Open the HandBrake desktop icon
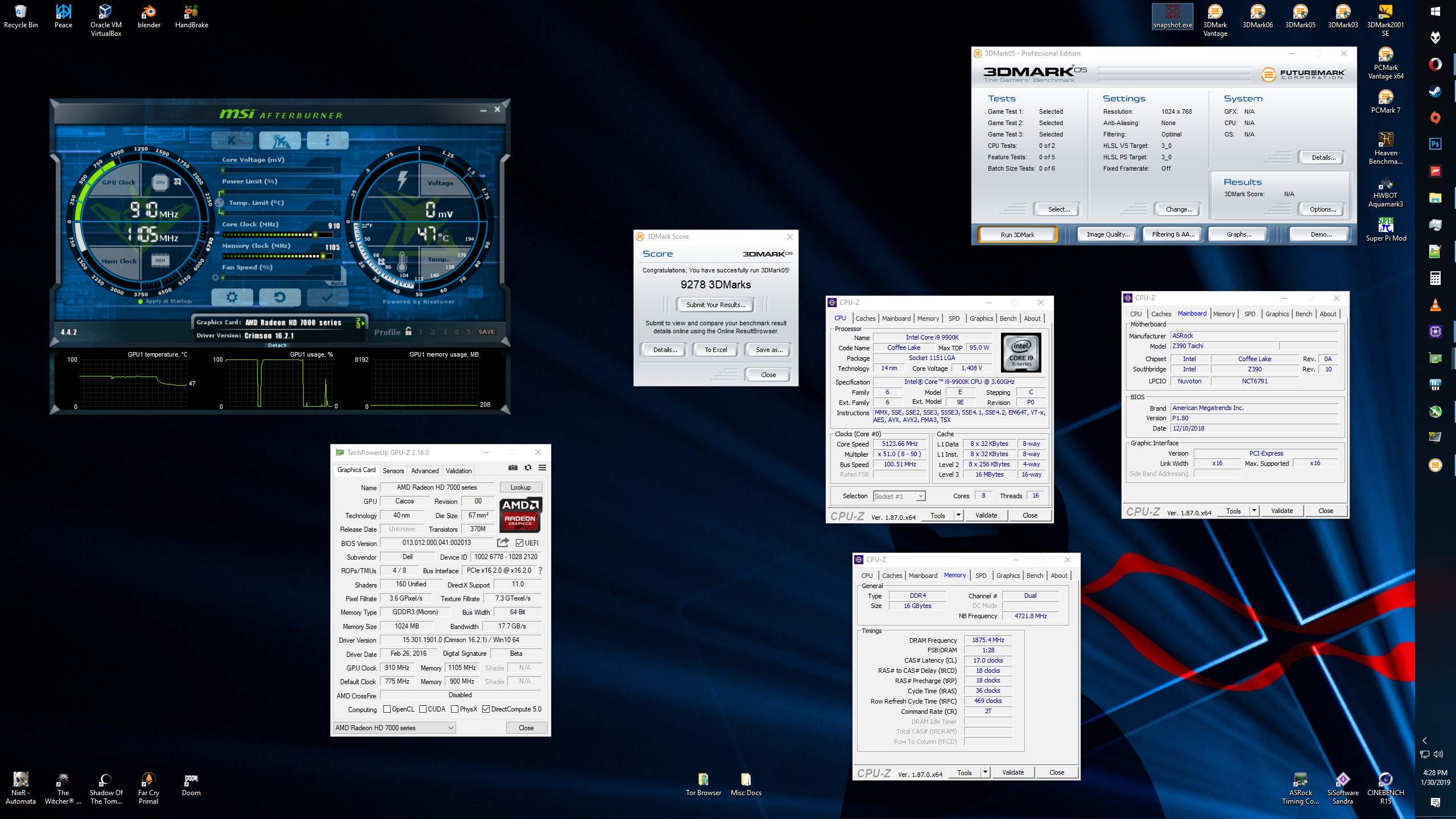Viewport: 1456px width, 819px height. point(192,16)
